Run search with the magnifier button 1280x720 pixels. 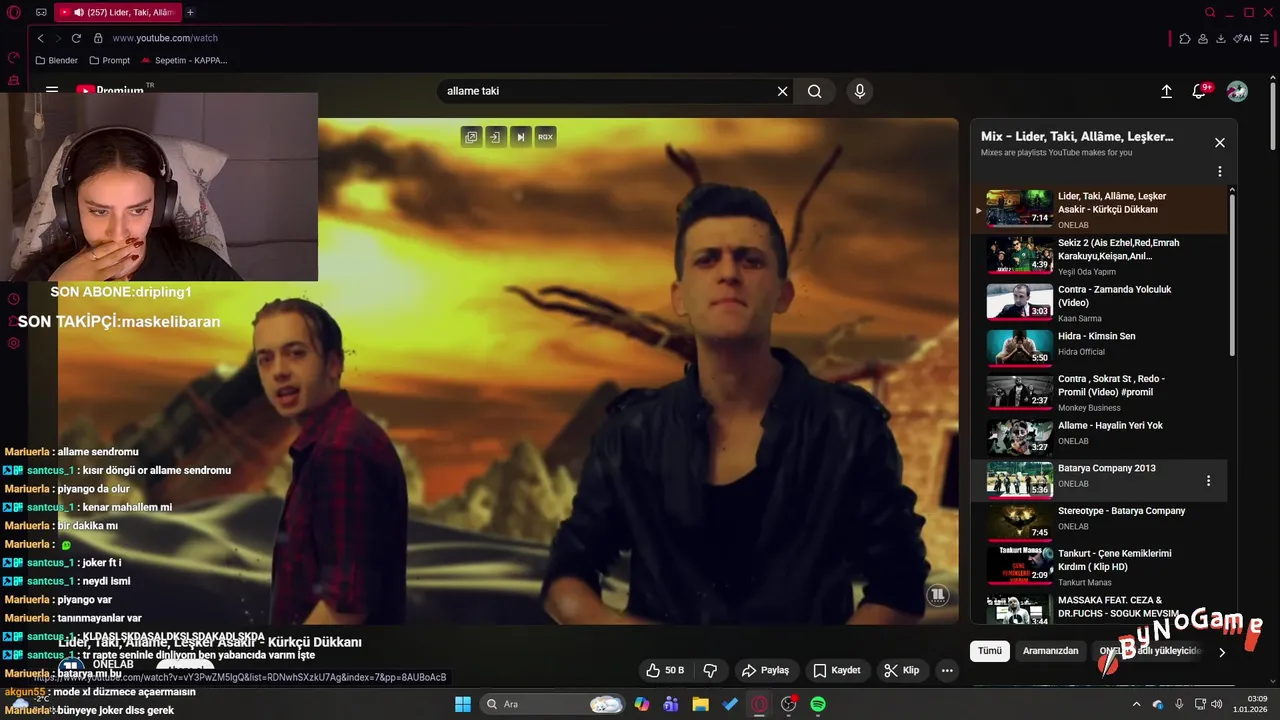point(815,91)
